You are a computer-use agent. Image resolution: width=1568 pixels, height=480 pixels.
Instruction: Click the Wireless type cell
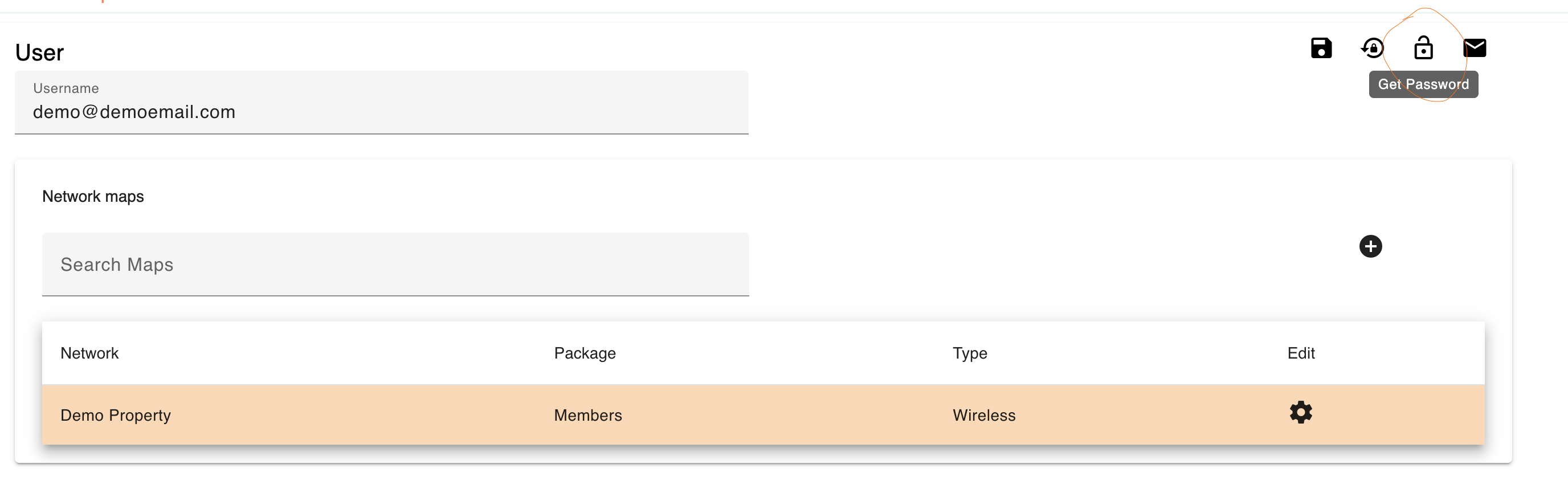click(x=984, y=416)
